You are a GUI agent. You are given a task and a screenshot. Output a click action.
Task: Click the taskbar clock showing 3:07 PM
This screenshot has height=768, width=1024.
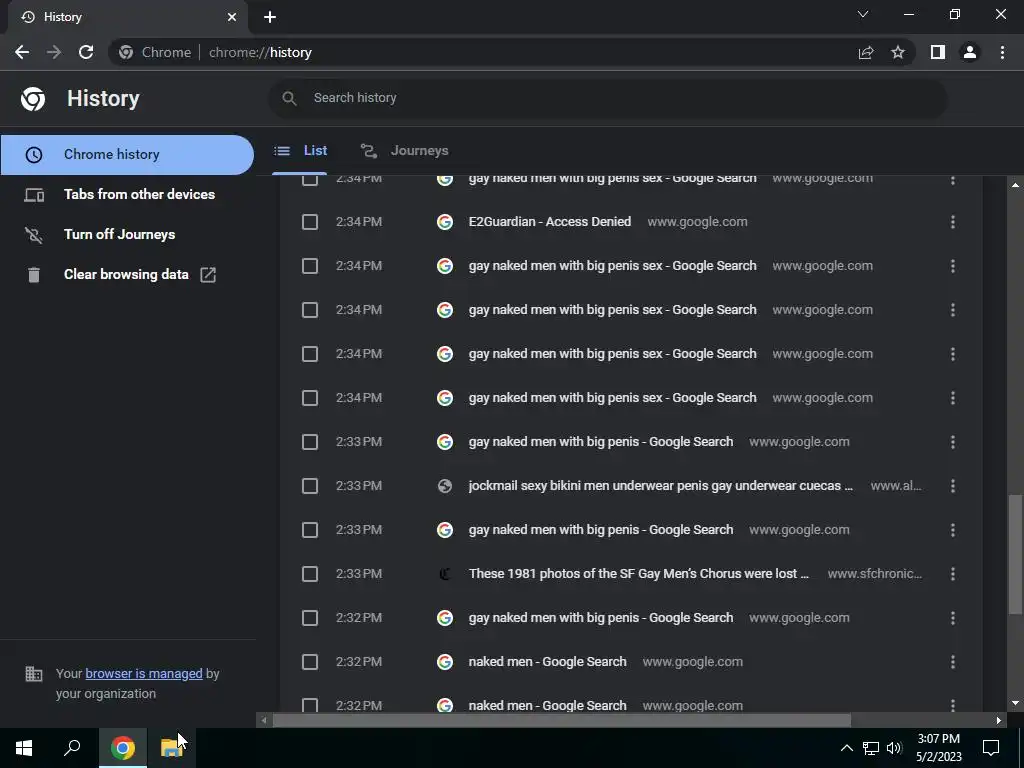click(938, 748)
